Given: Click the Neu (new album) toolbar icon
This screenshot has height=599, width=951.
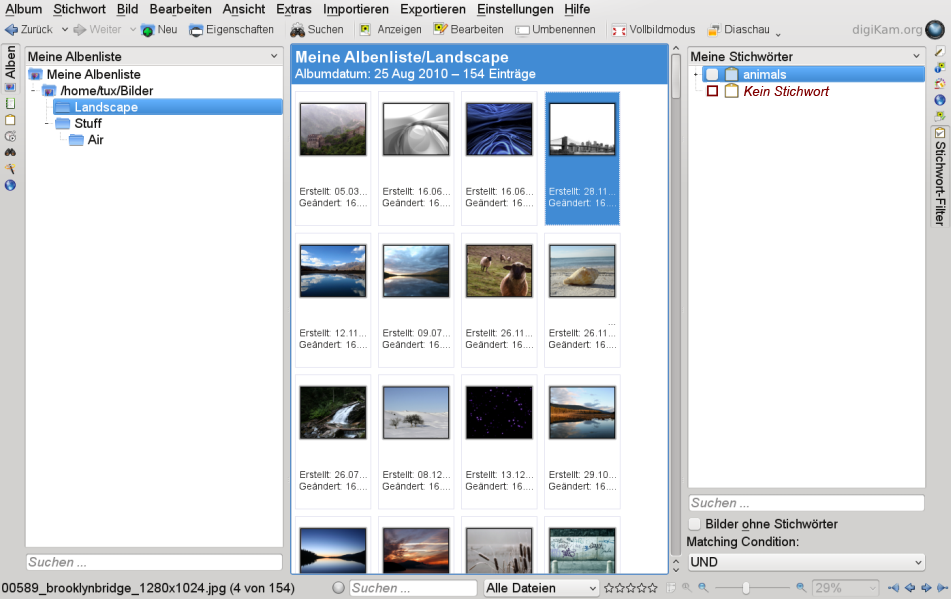Looking at the screenshot, I should (x=148, y=30).
